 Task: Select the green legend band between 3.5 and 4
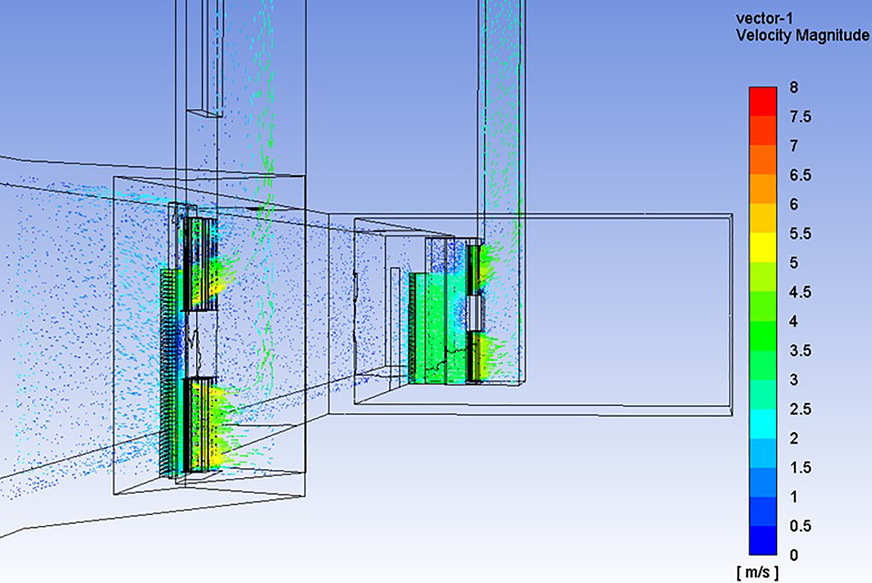(763, 336)
